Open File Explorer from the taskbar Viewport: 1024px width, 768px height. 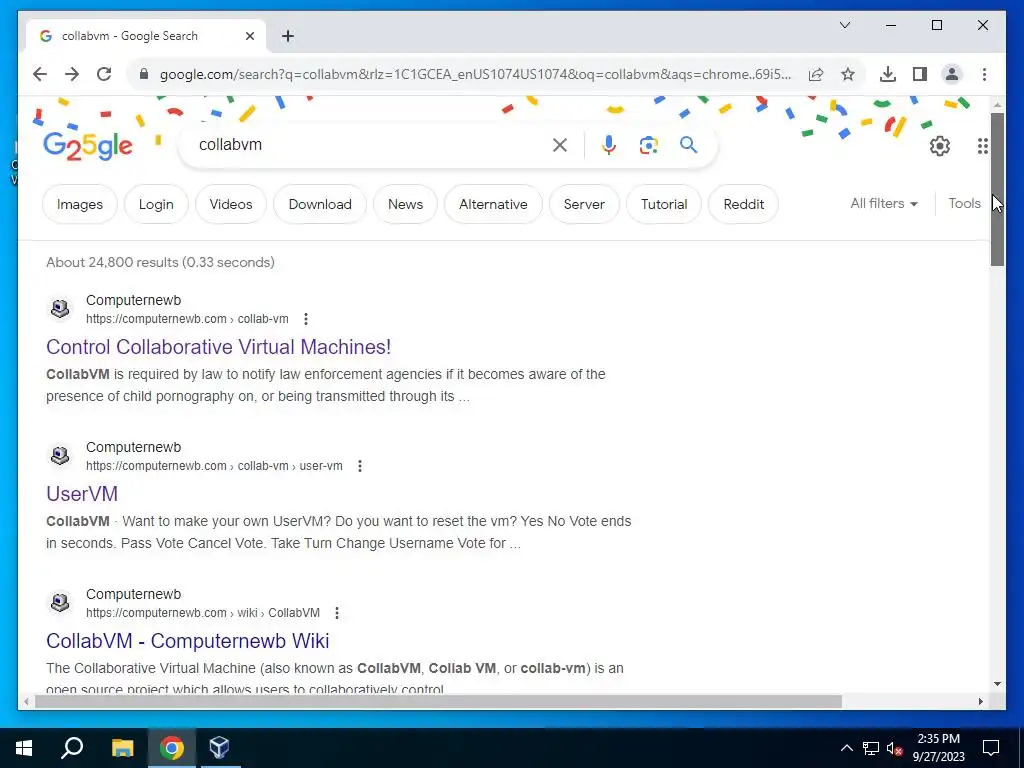[122, 748]
